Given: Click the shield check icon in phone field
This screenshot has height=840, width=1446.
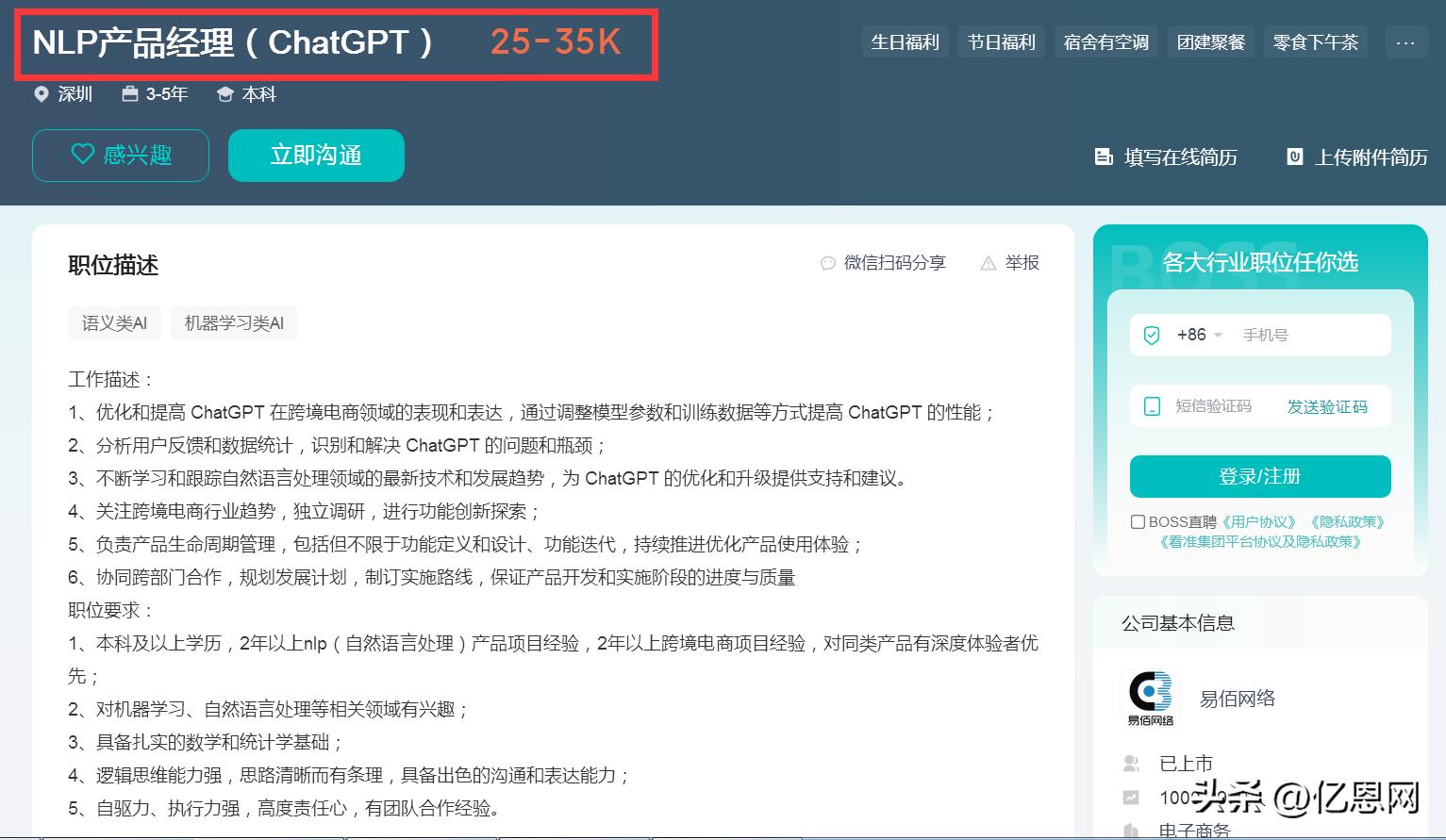Looking at the screenshot, I should 1152,334.
